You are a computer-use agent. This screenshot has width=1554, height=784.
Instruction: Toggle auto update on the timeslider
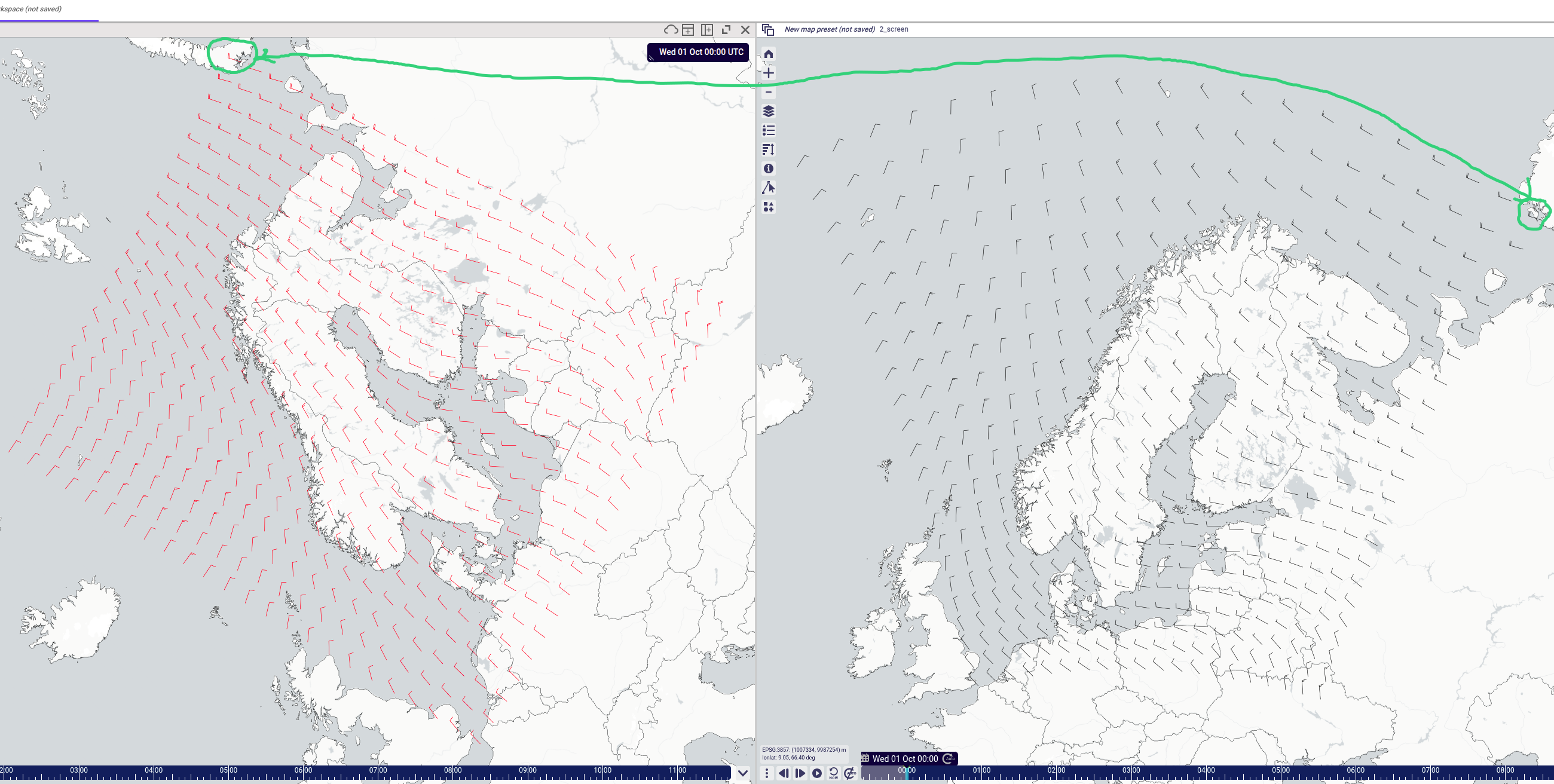[850, 773]
